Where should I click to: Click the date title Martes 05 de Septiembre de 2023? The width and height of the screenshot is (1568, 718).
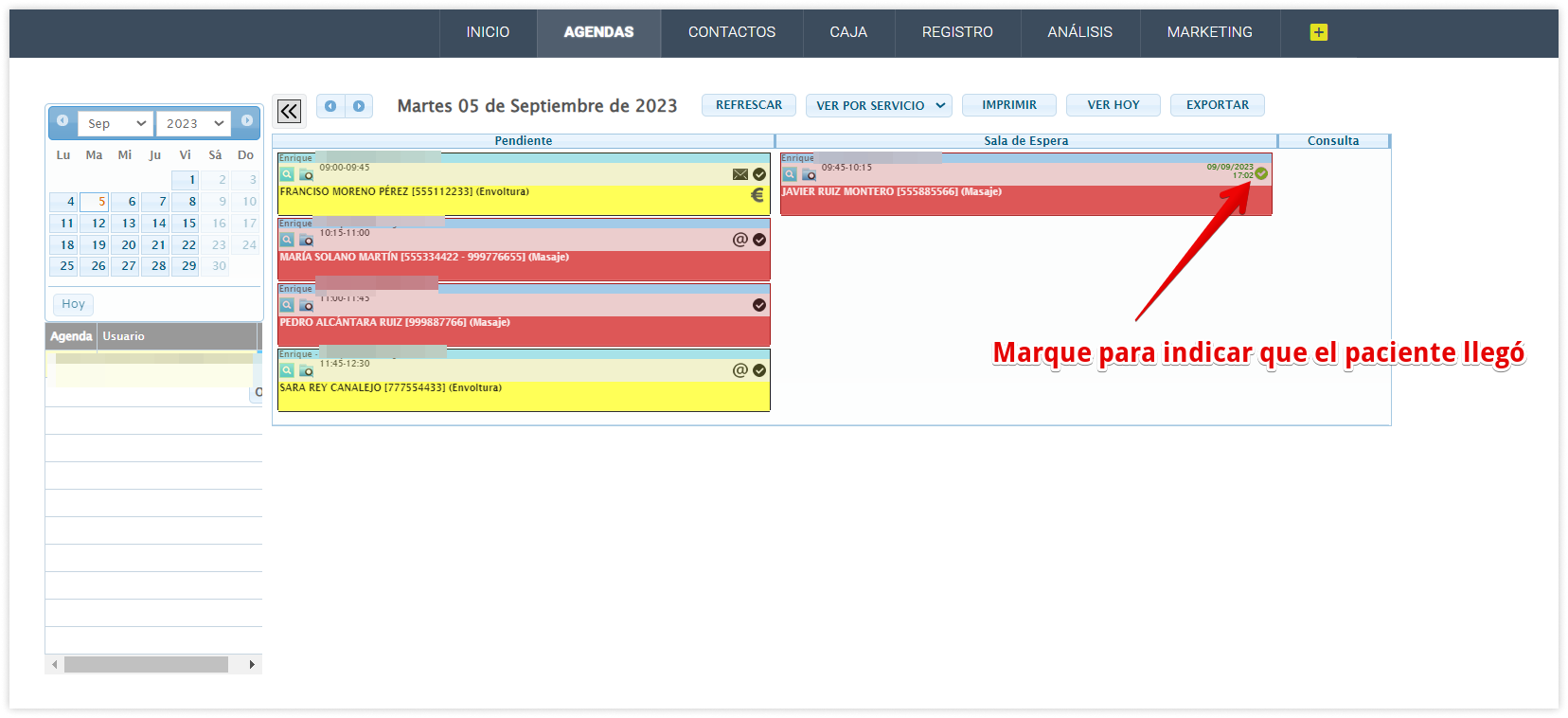point(537,106)
